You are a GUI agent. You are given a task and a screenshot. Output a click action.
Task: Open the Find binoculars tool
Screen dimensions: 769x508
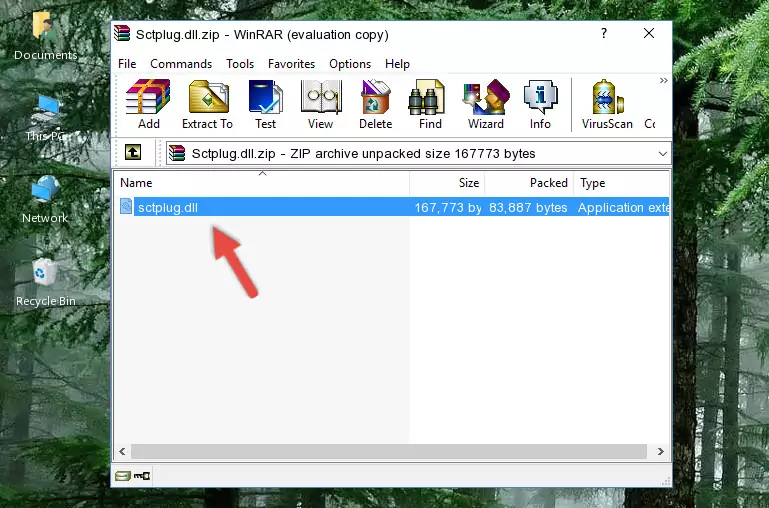pos(430,104)
